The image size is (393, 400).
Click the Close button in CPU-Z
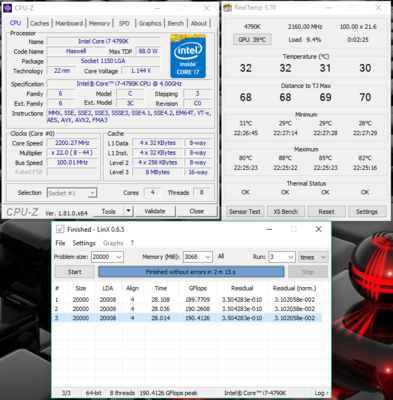point(197,211)
